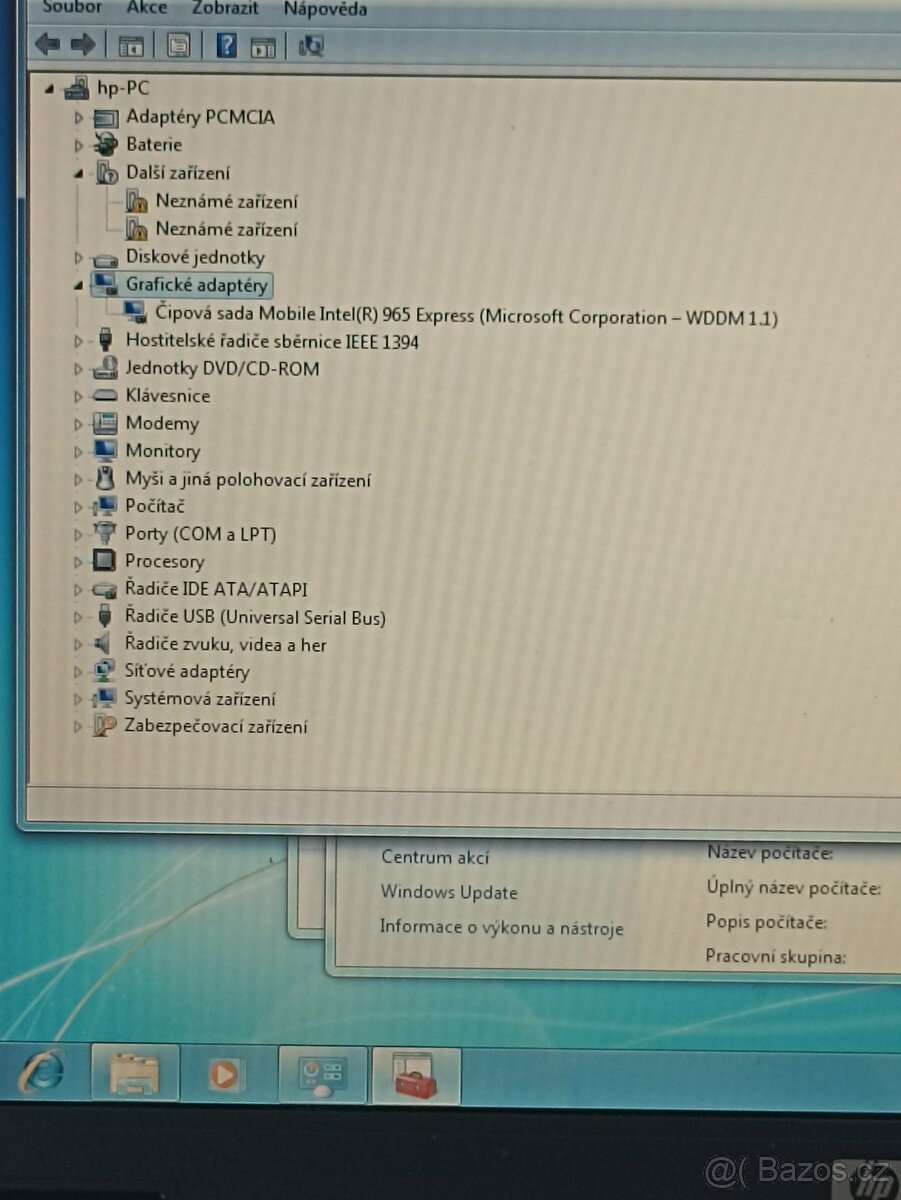Click the Další zařízení question mark icon

click(x=105, y=173)
